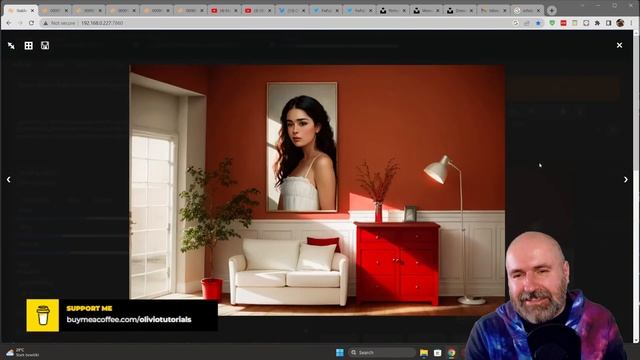Click the taskbar Search box
Viewport: 640px width, 360px height.
(382, 353)
